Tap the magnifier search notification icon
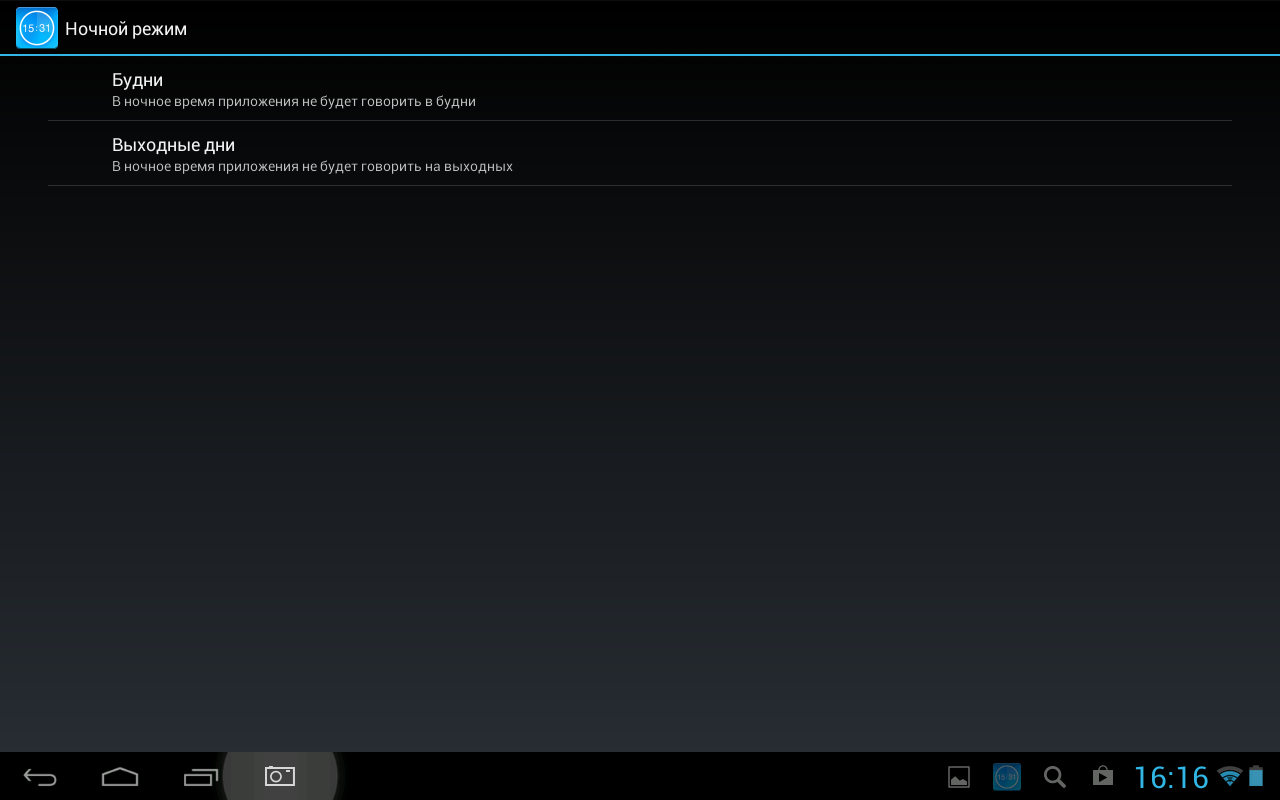 [1054, 777]
